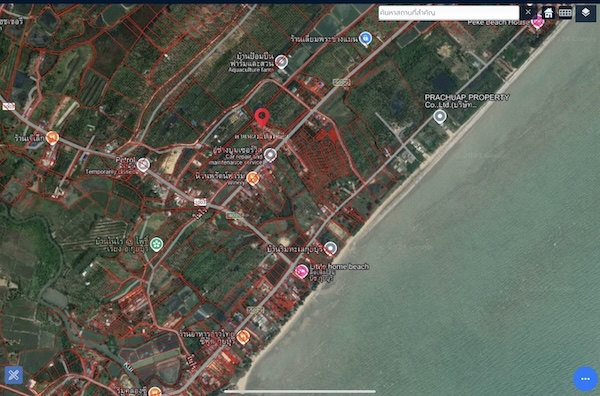Viewport: 600px width, 396px height.
Task: Open the Car repair and maintenance marker
Action: click(270, 155)
